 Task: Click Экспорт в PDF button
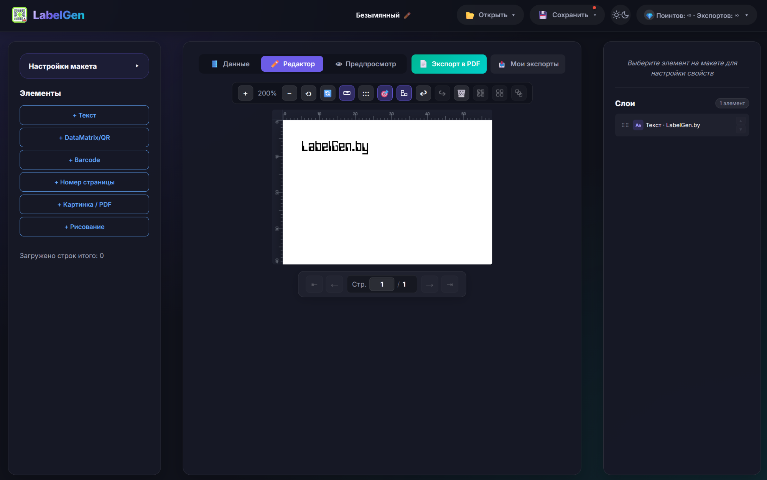[x=449, y=64]
